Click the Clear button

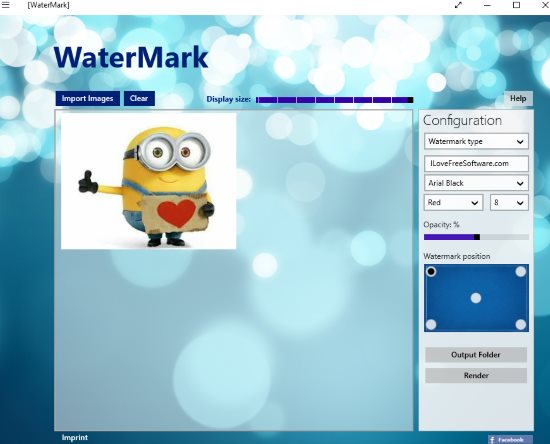pyautogui.click(x=139, y=99)
